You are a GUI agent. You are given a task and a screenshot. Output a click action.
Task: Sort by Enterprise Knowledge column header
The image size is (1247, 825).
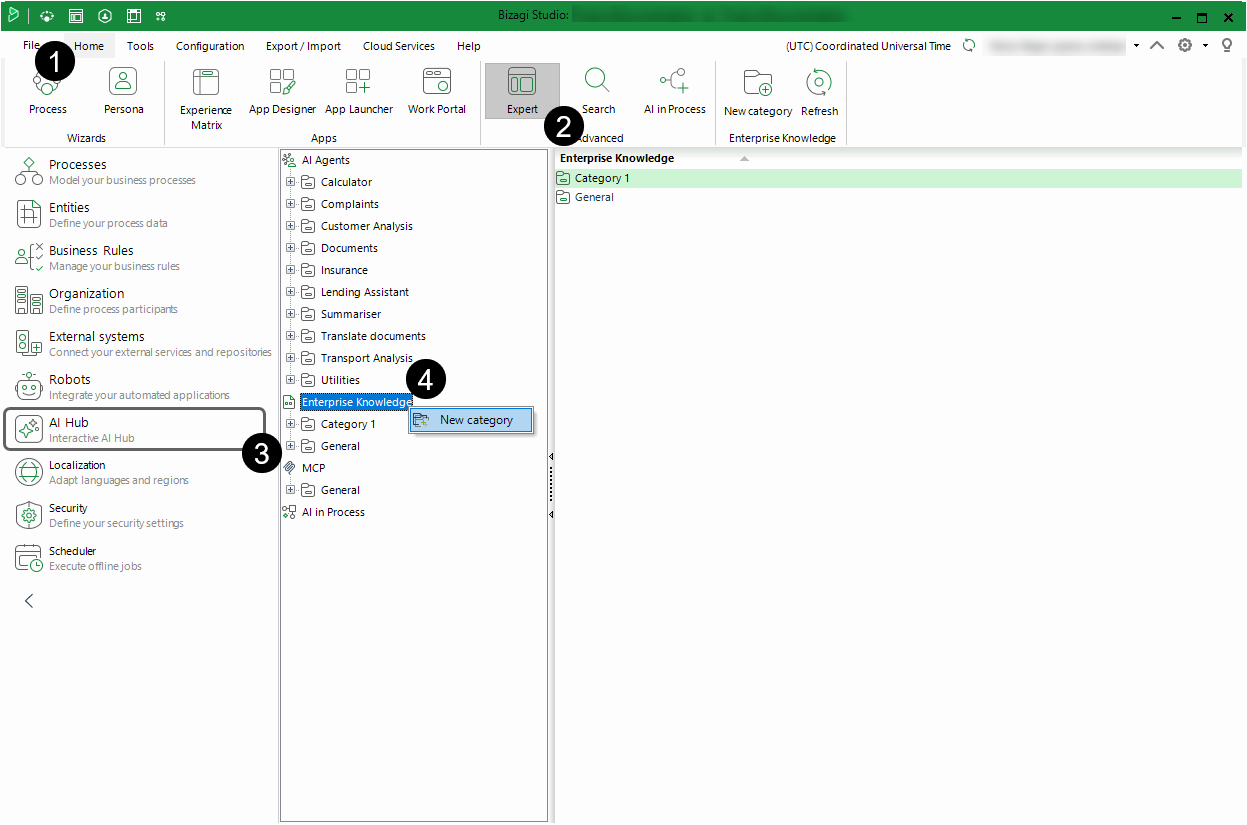pyautogui.click(x=617, y=158)
